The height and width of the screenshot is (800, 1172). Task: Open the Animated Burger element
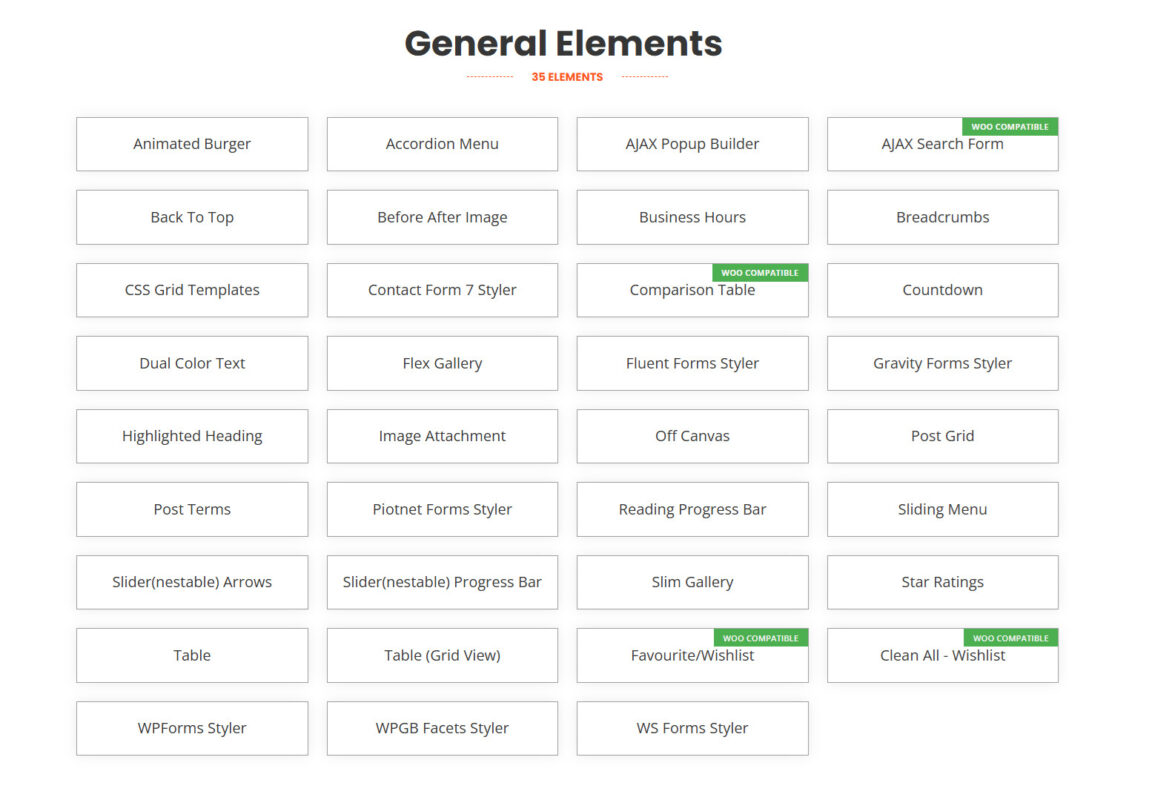pos(191,143)
